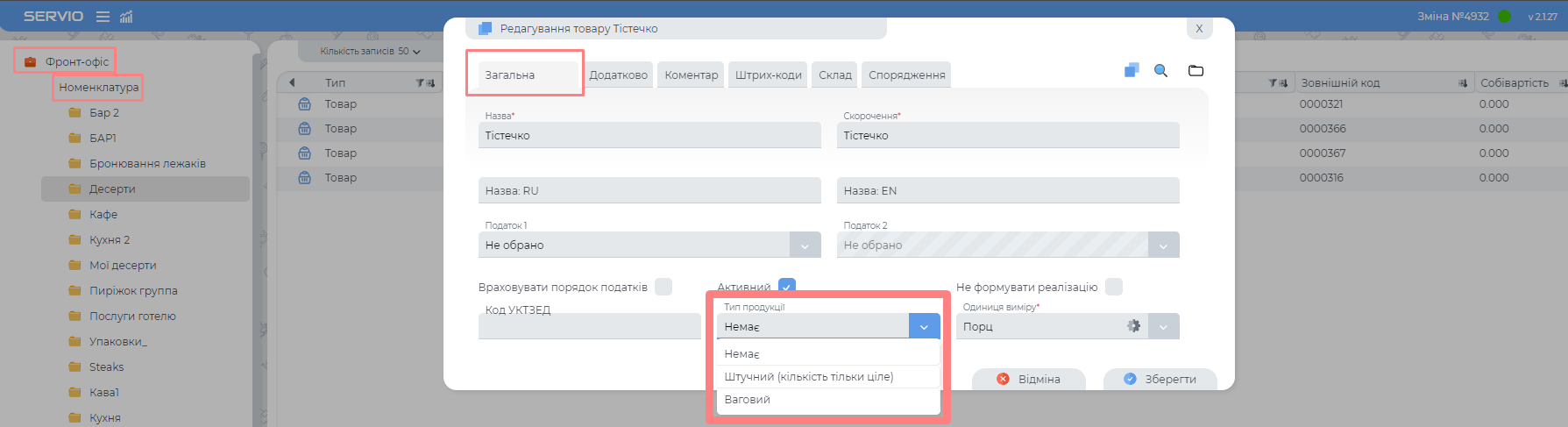Toggle the Активний checkbox
The width and height of the screenshot is (1568, 427).
(786, 287)
